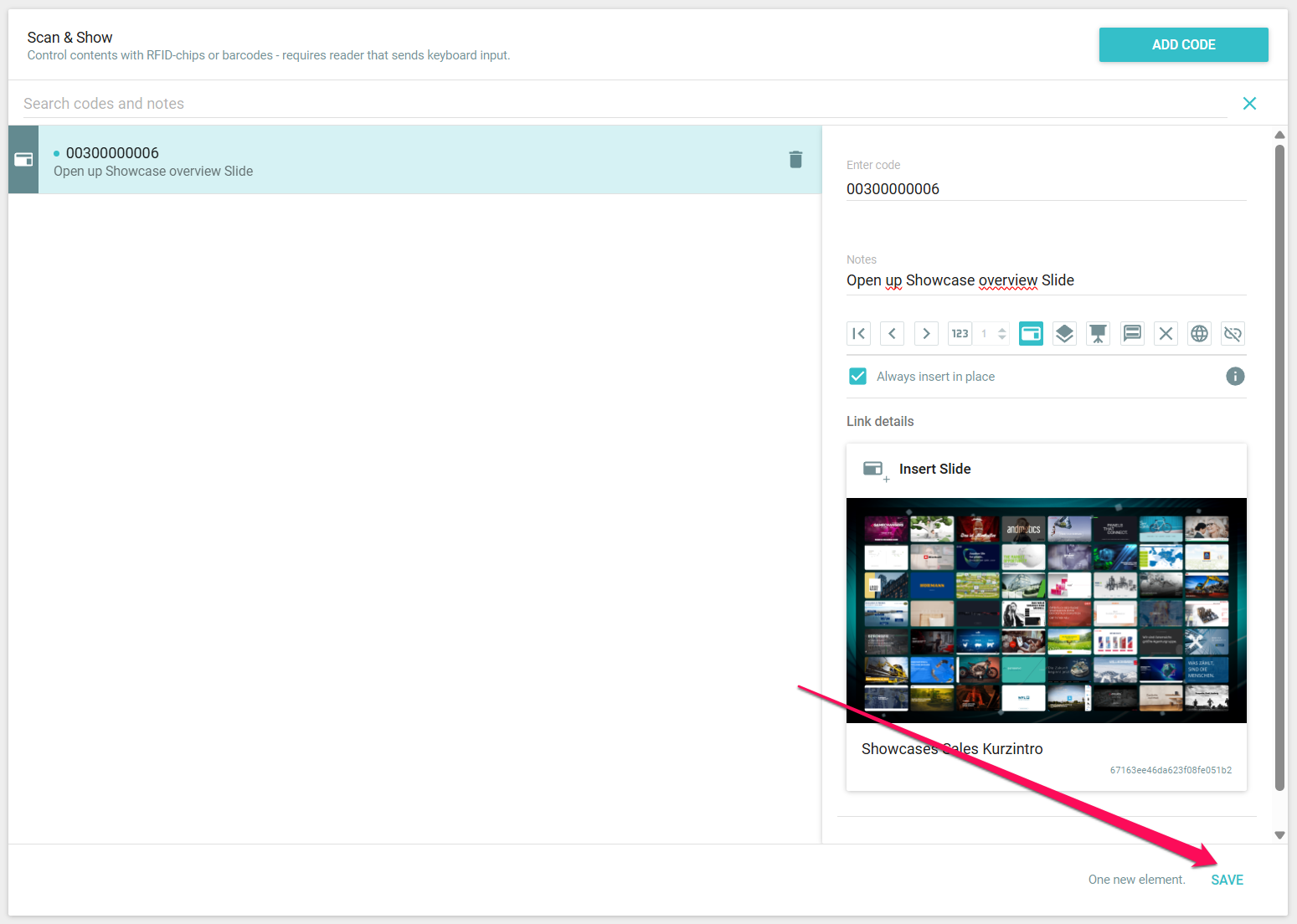Click the slide number stepper arrows
The image size is (1297, 924).
(1001, 334)
